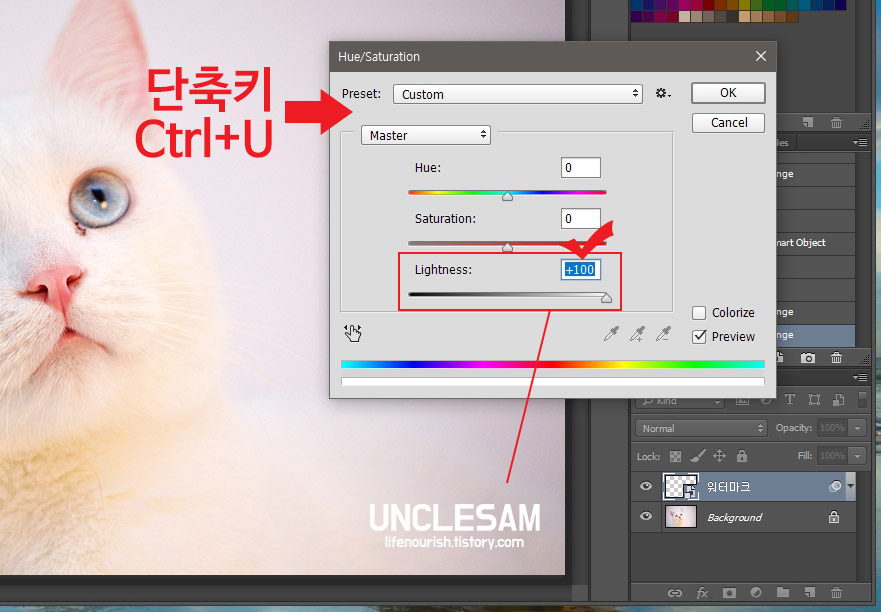Click the Background layer lock icon

coord(834,516)
